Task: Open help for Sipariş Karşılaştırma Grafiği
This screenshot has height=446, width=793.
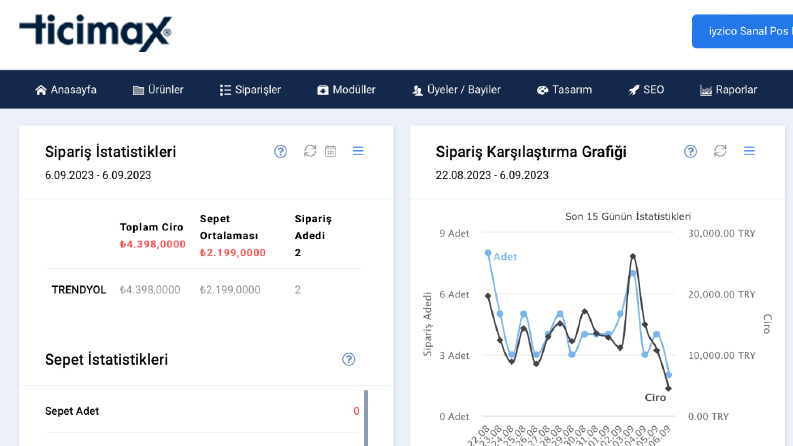Action: pos(690,151)
